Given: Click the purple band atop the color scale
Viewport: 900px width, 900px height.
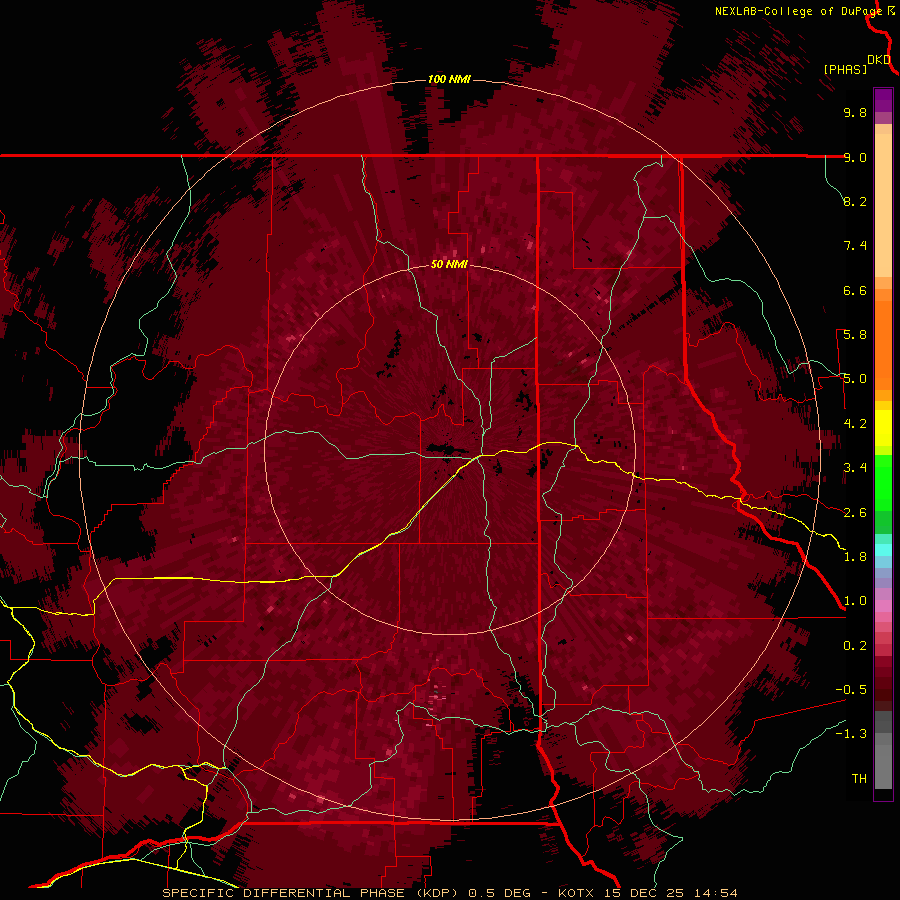Looking at the screenshot, I should (883, 100).
